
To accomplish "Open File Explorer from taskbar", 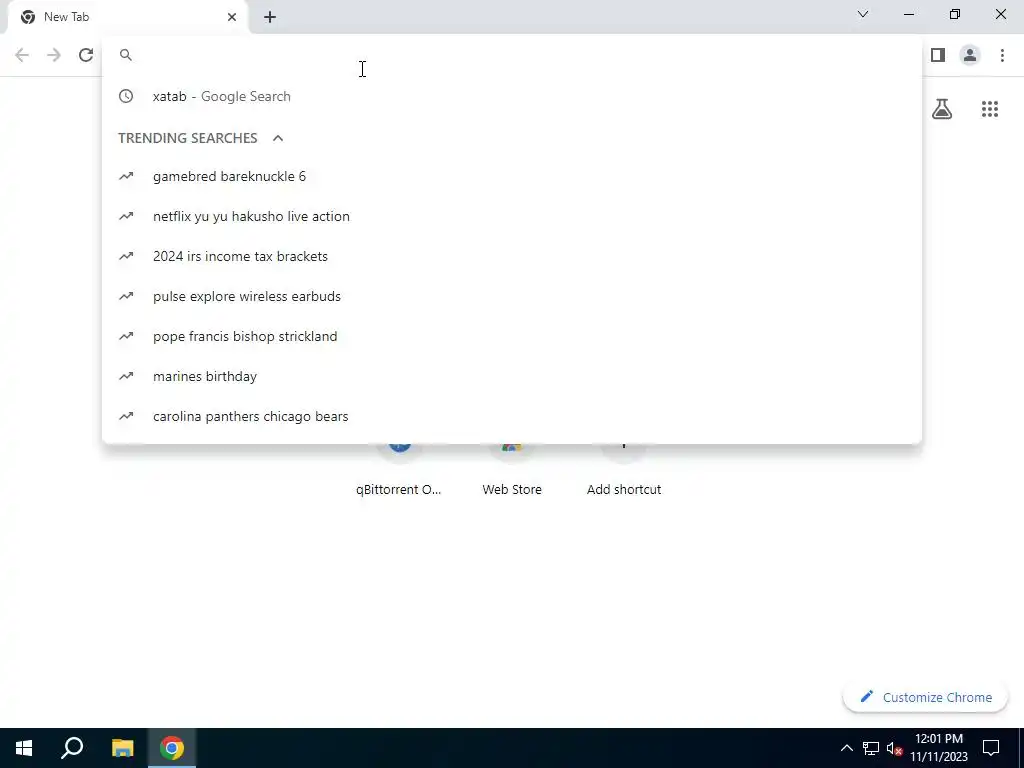I will [x=122, y=748].
